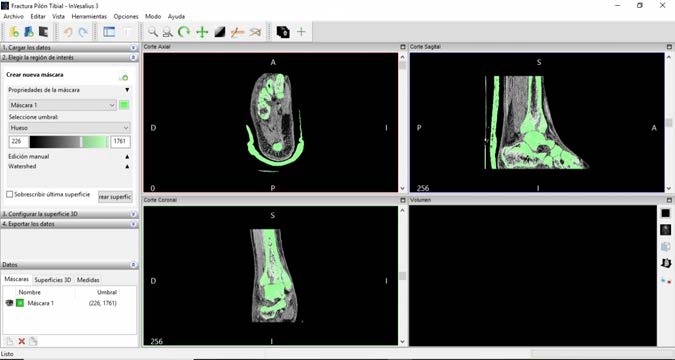Collapse section 2. Elegir la región de interés
Screen dimensions: 675x360
coord(133,57)
